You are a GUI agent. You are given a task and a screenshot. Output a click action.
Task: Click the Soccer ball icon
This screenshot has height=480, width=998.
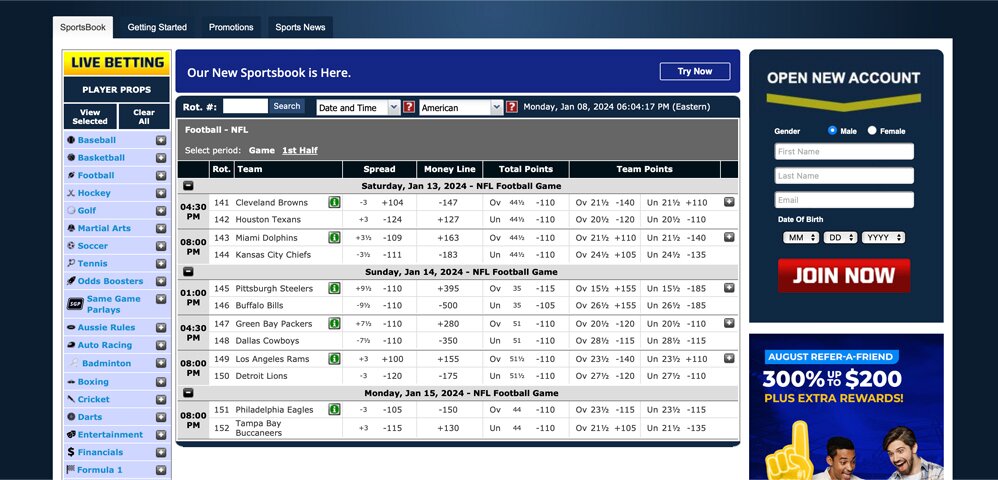pyautogui.click(x=71, y=246)
